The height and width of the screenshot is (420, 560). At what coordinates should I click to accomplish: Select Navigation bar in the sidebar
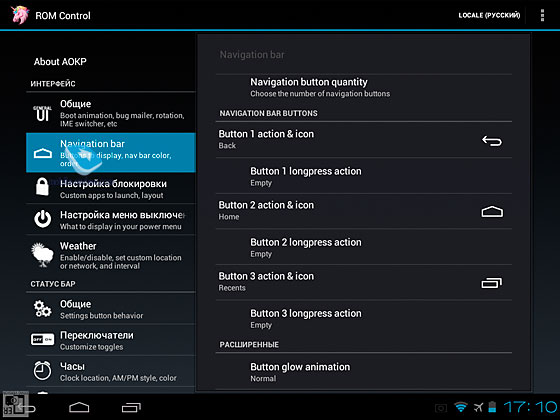(111, 153)
